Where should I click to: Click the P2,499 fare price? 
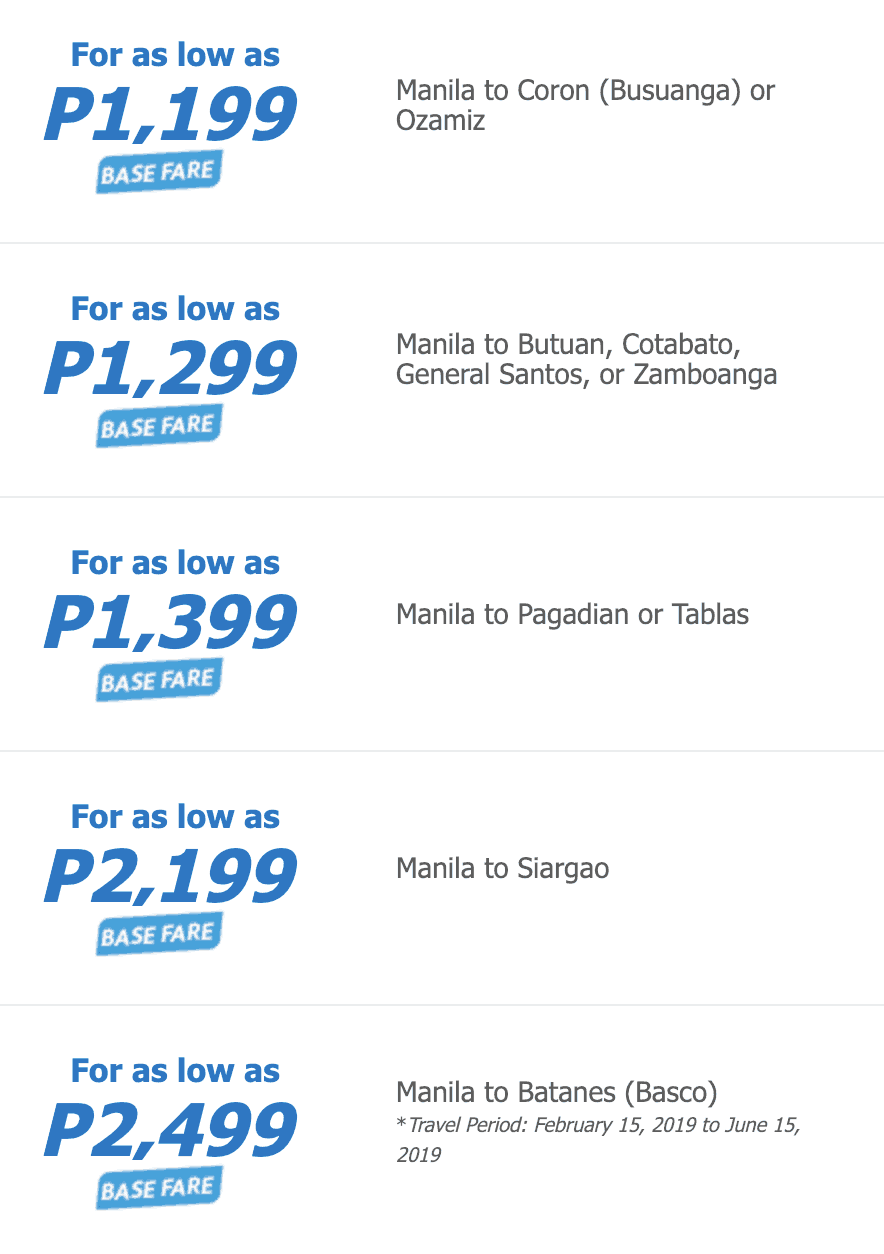coord(171,1131)
